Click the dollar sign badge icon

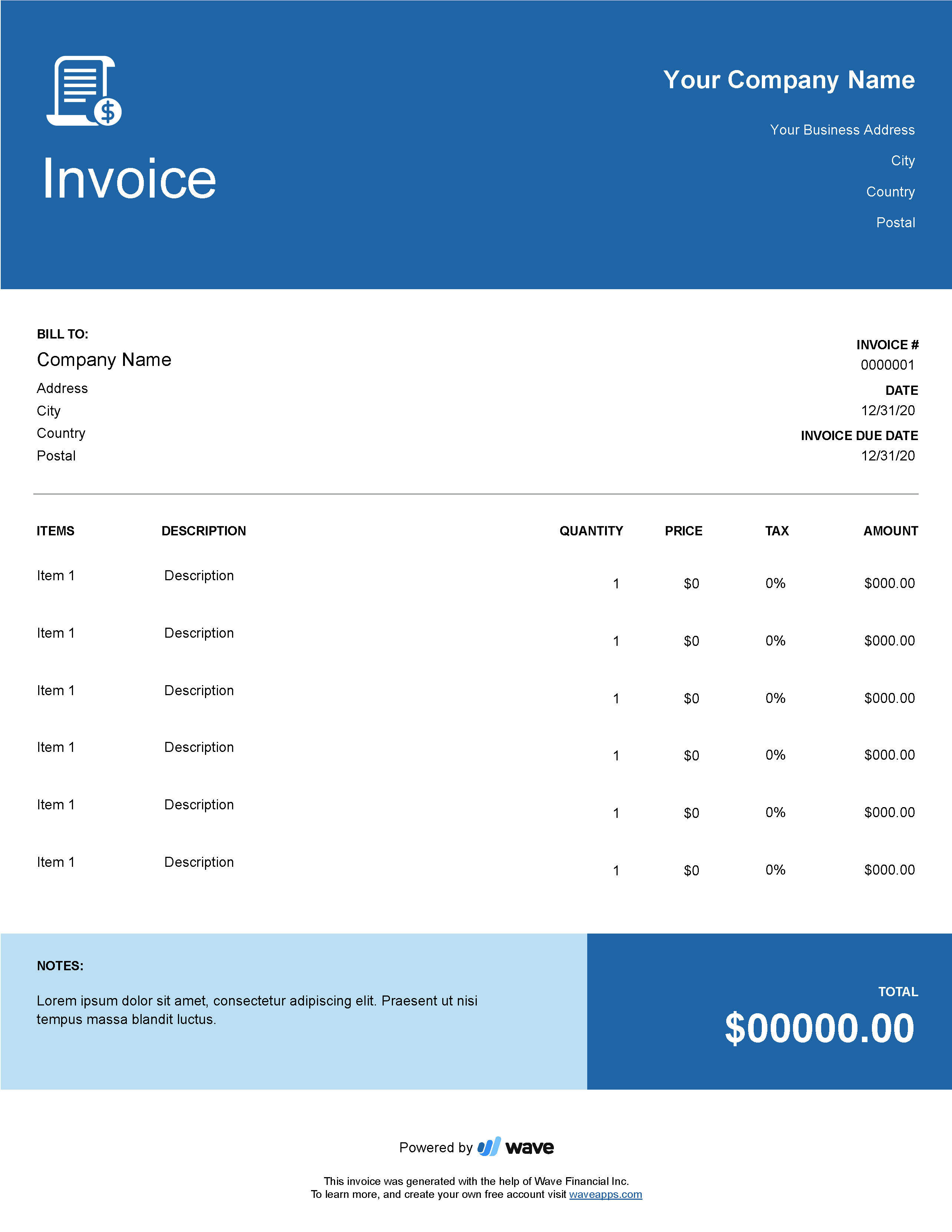point(108,117)
